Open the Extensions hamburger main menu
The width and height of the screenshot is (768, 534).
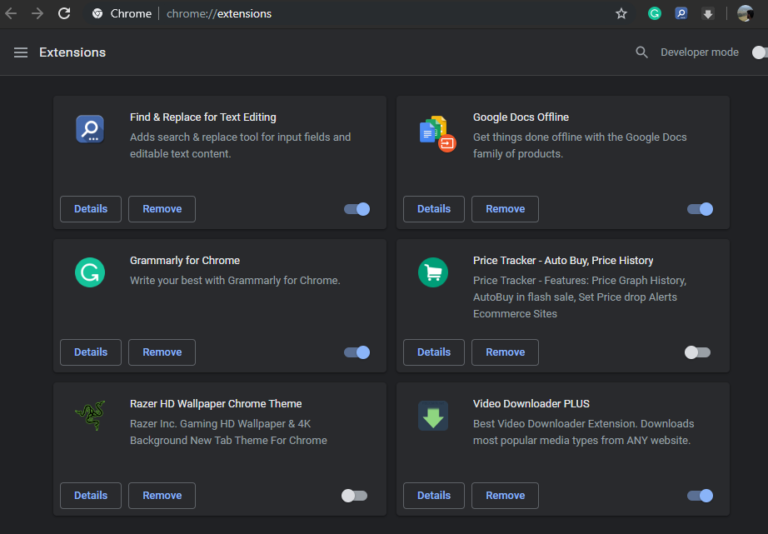click(x=20, y=52)
